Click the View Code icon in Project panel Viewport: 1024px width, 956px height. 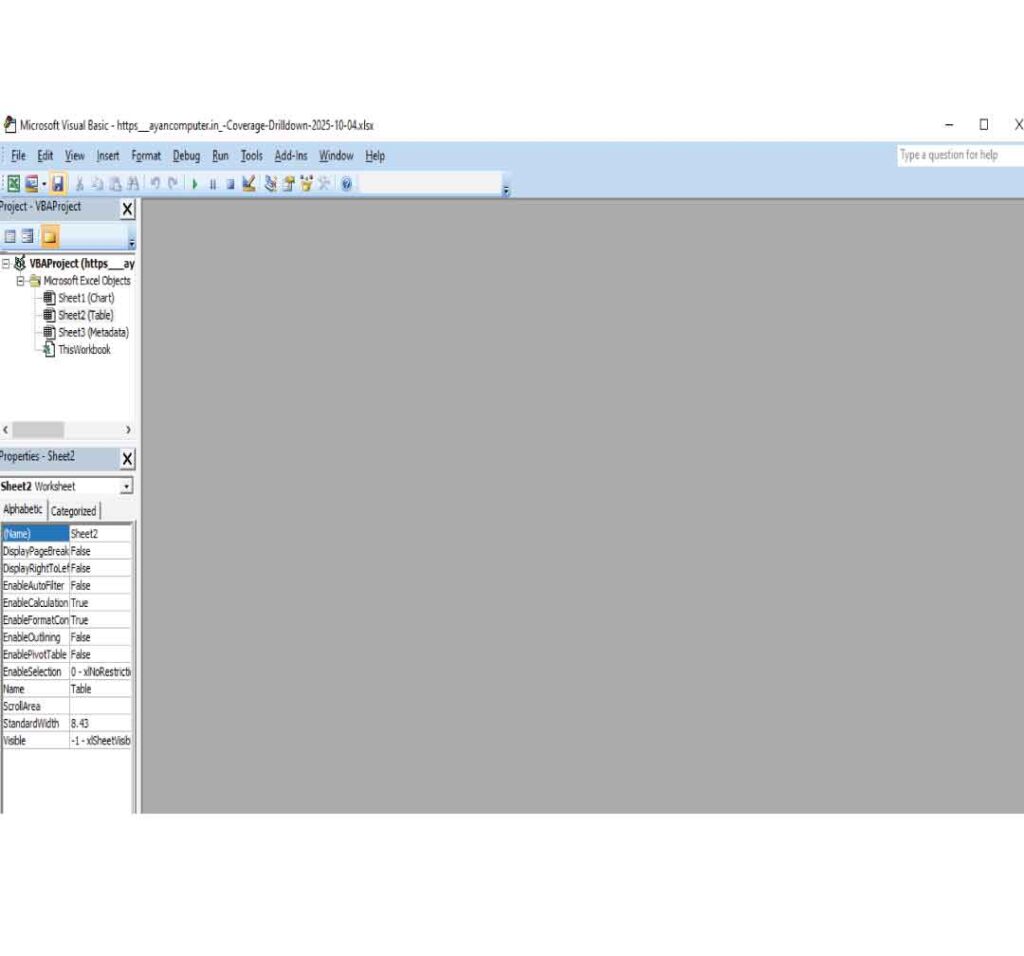(10, 237)
